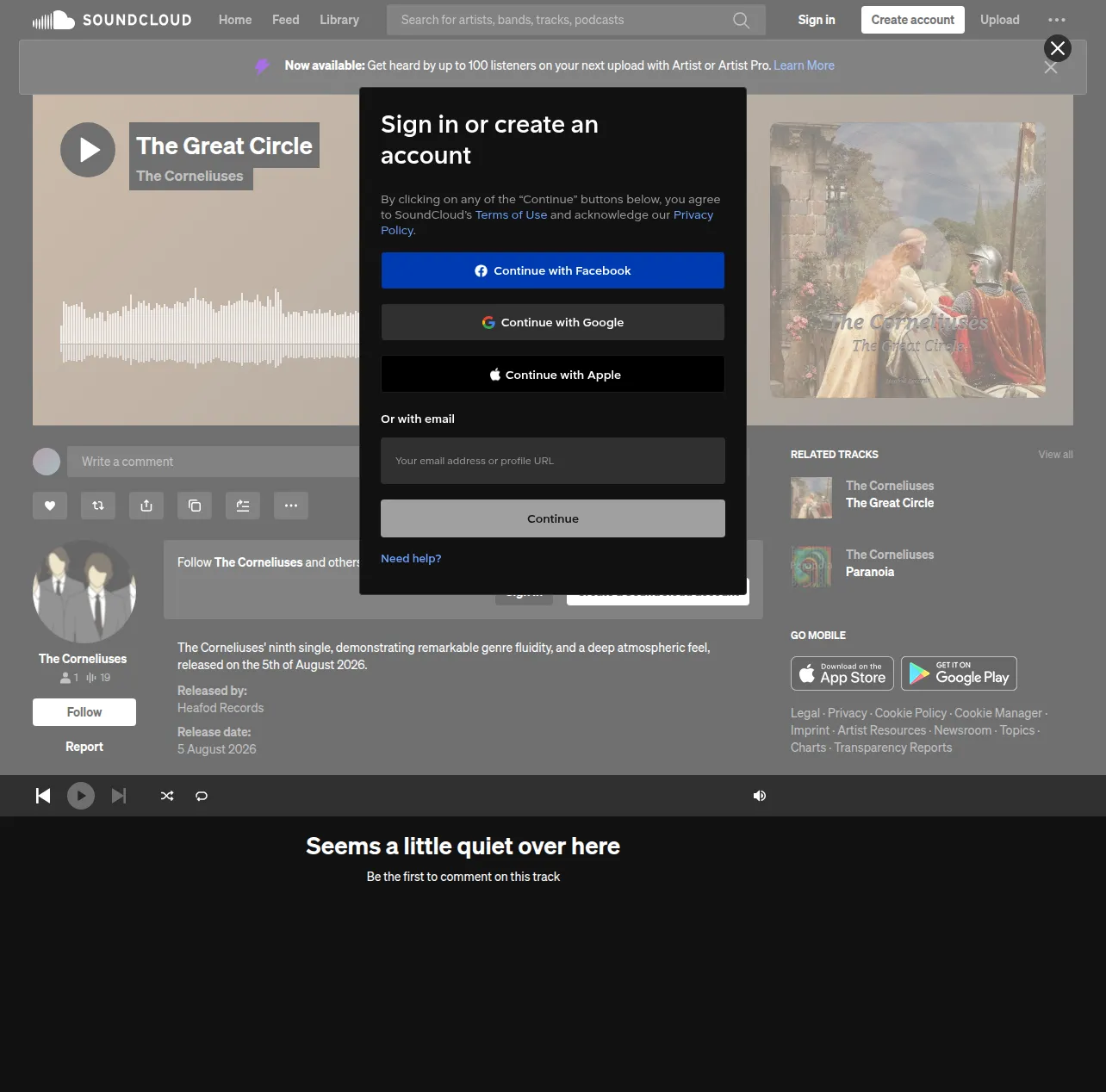Open the Library tab
The image size is (1106, 1092).
click(339, 20)
